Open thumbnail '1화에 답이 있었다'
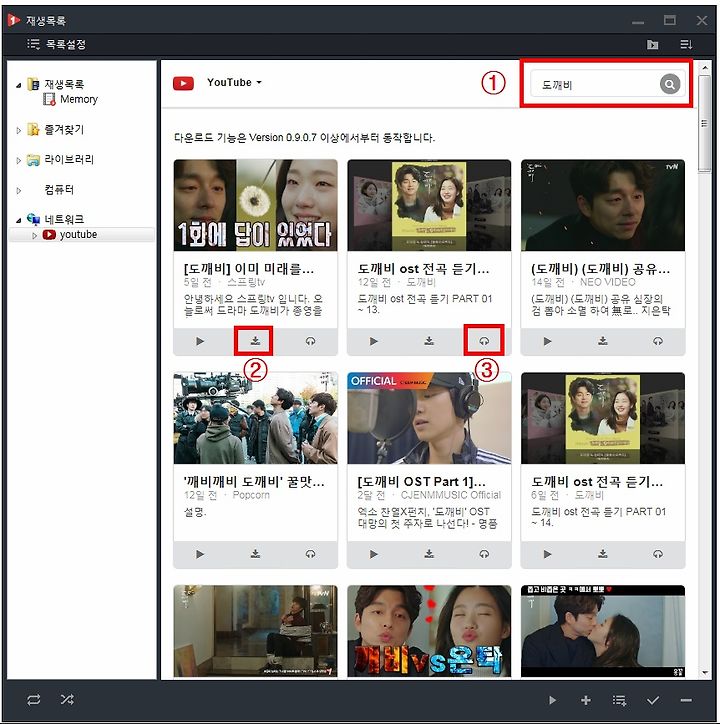This screenshot has width=720, height=724. (255, 205)
